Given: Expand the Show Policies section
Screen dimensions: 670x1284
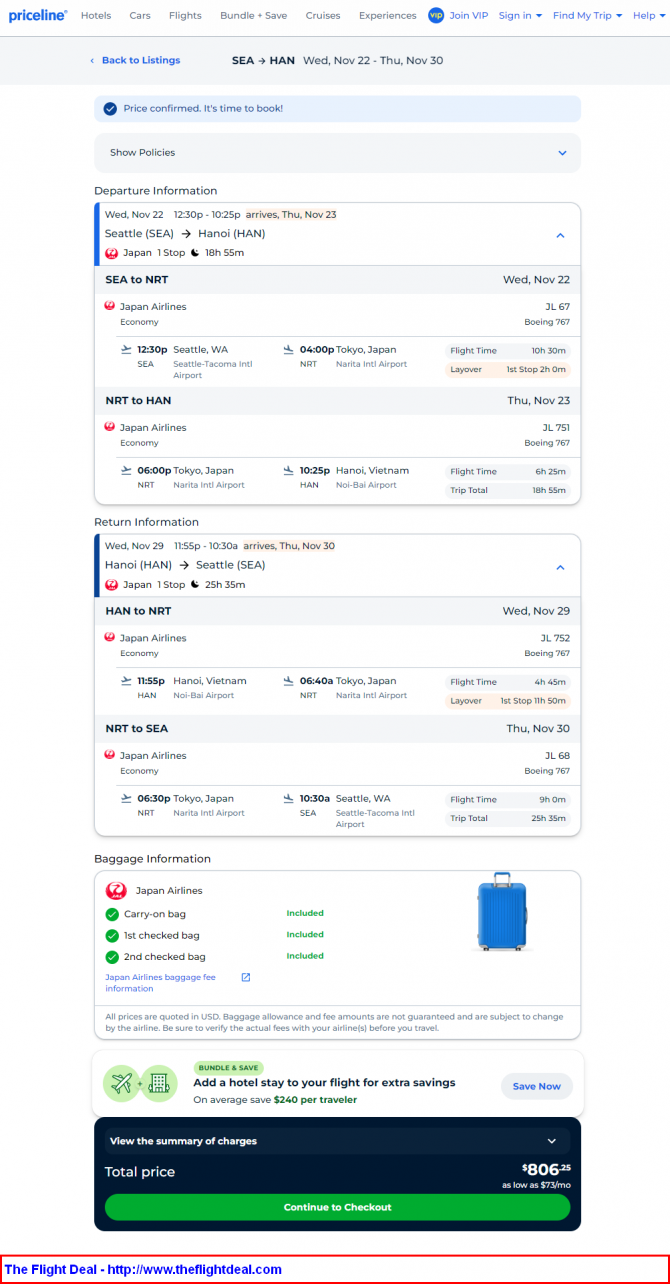Looking at the screenshot, I should click(337, 153).
